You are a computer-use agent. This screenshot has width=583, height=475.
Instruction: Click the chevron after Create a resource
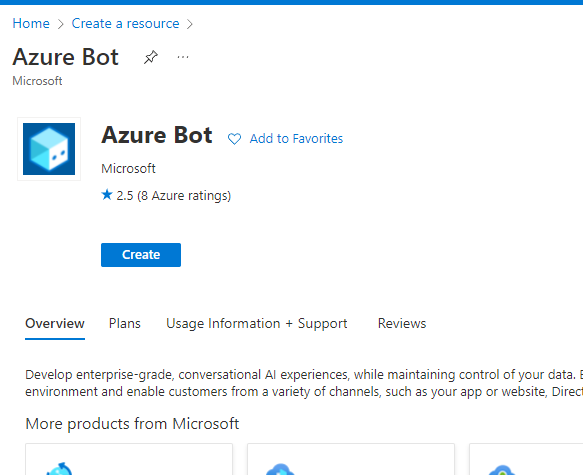pos(190,24)
